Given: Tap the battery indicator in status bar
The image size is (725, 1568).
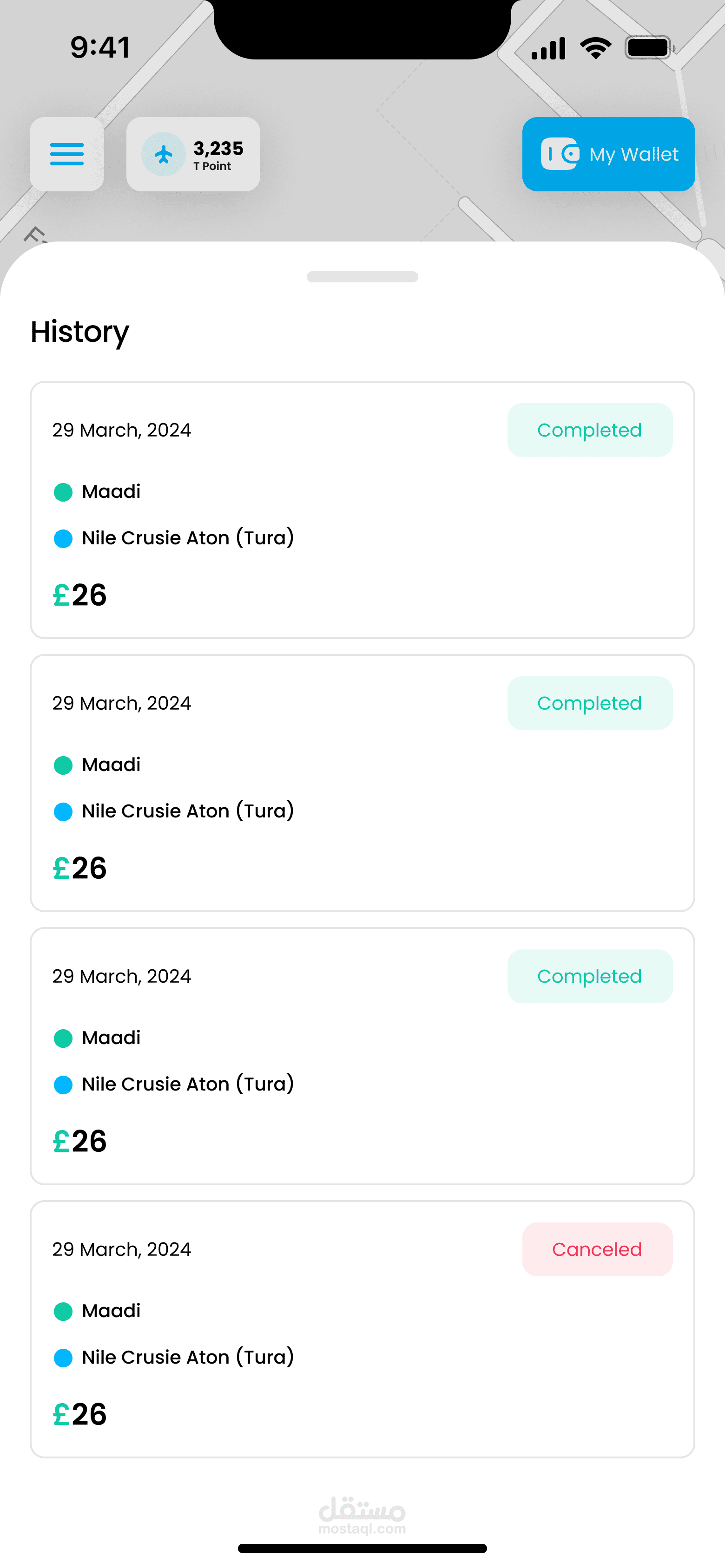Looking at the screenshot, I should pos(649,47).
